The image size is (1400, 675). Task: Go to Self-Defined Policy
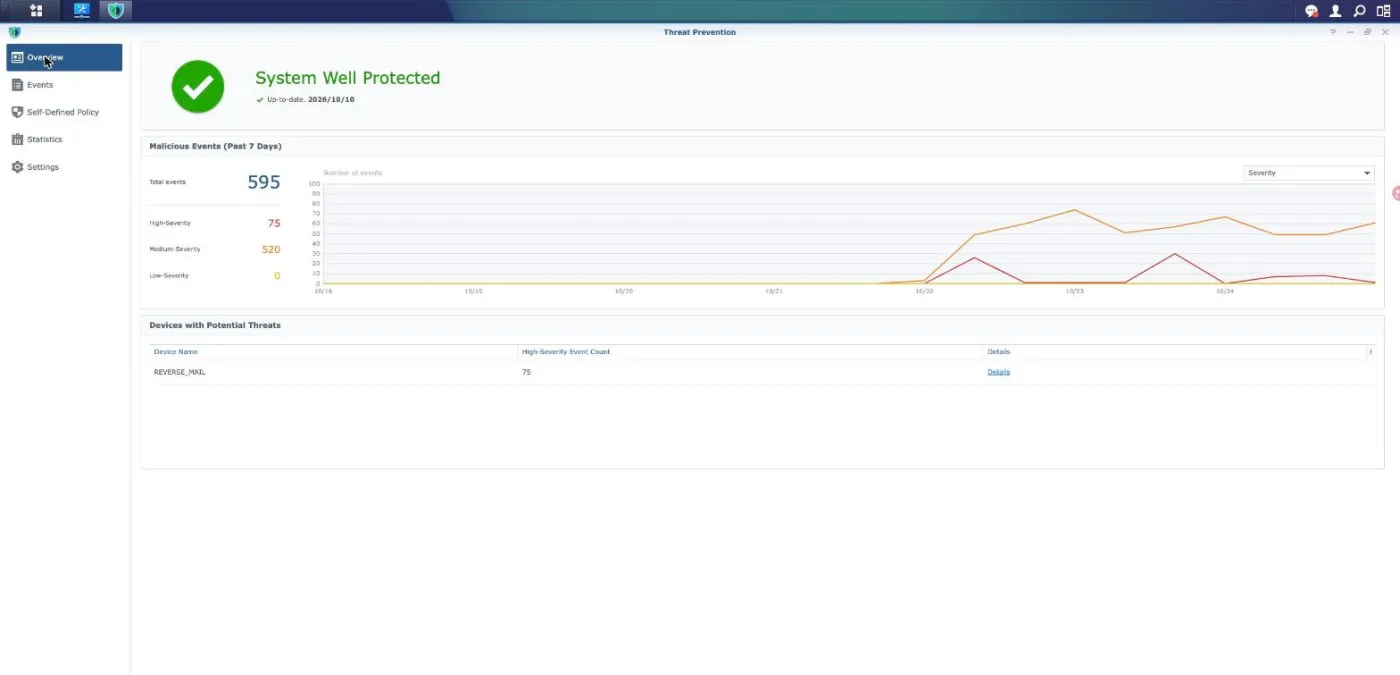coord(64,112)
